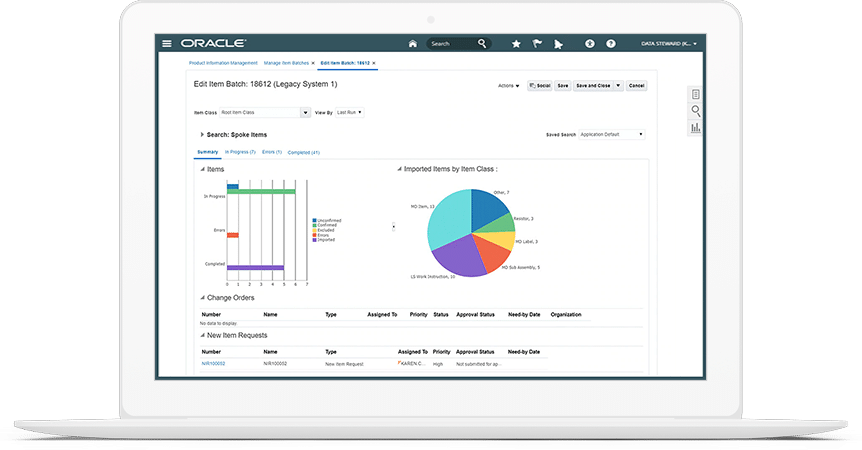Viewport: 862px width, 450px height.
Task: Click the cursor pointer header icon
Action: coord(558,44)
